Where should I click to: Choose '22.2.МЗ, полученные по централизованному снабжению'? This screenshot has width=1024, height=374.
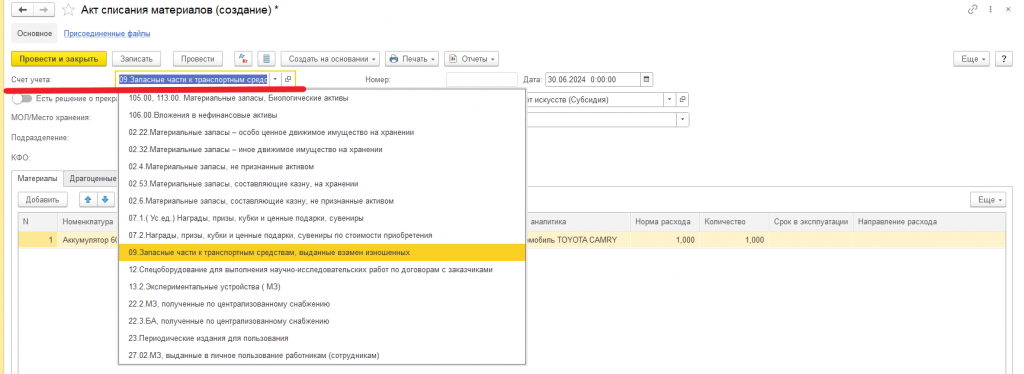click(322, 304)
